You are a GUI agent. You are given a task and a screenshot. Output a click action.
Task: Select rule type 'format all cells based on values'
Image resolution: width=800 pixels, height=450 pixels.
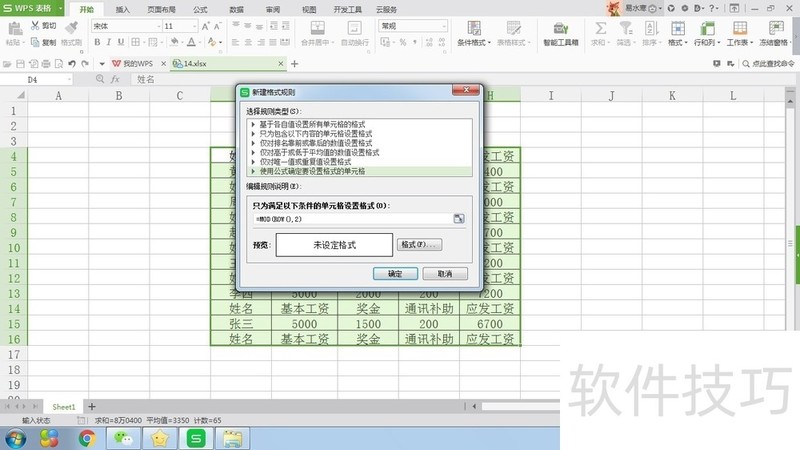click(360, 124)
